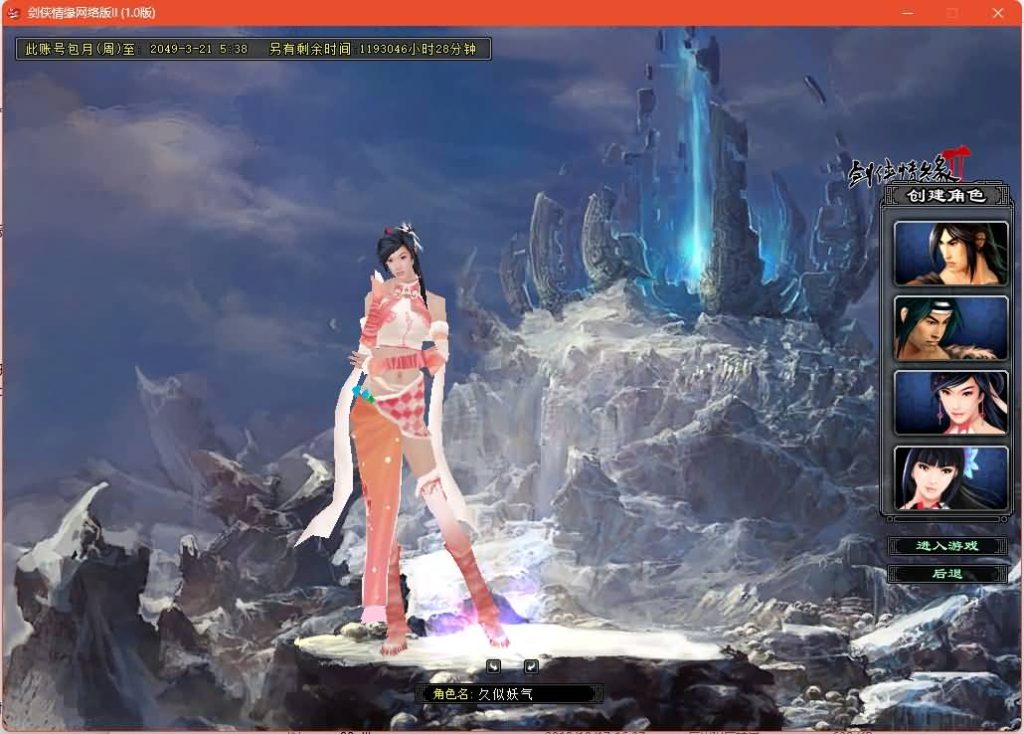1024x734 pixels.
Task: Rotate the character model left
Action: coord(494,666)
